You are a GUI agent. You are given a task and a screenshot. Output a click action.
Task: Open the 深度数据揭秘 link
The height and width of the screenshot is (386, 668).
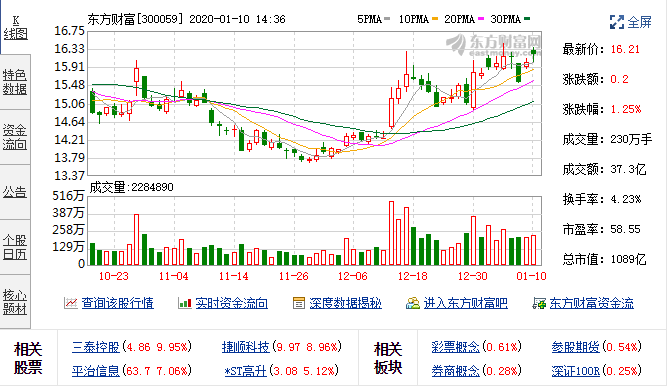[346, 303]
